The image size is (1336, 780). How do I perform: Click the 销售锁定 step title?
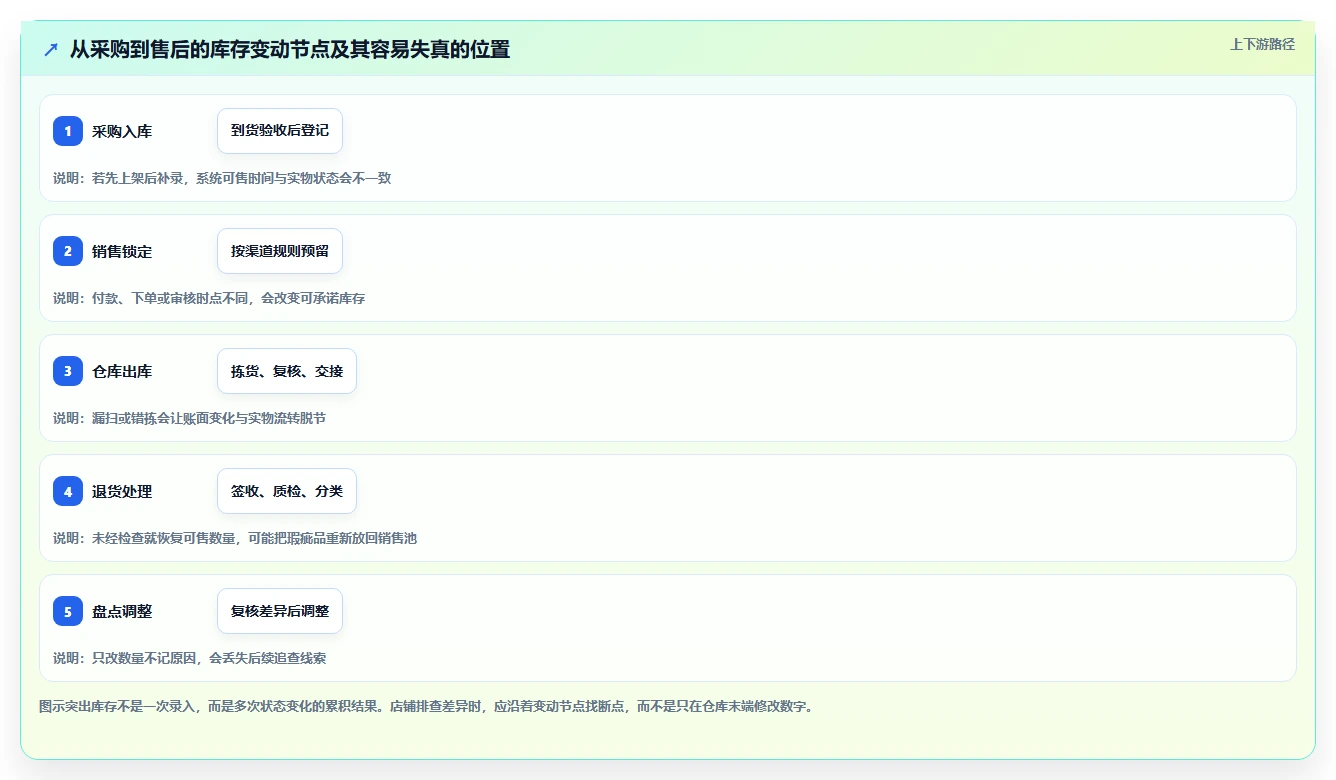pyautogui.click(x=122, y=251)
